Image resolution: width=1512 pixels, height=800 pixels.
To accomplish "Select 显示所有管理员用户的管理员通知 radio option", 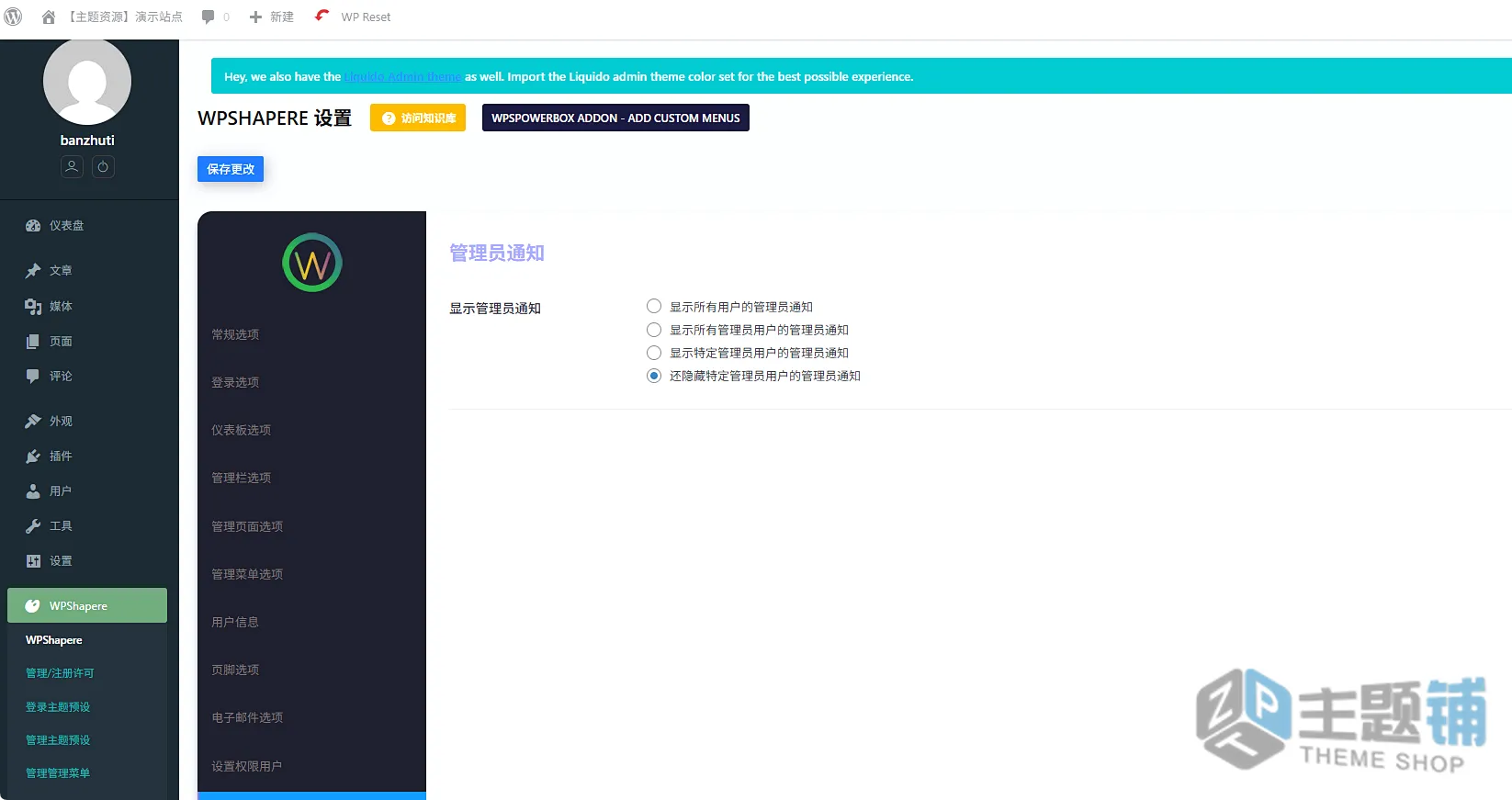I will pos(654,330).
